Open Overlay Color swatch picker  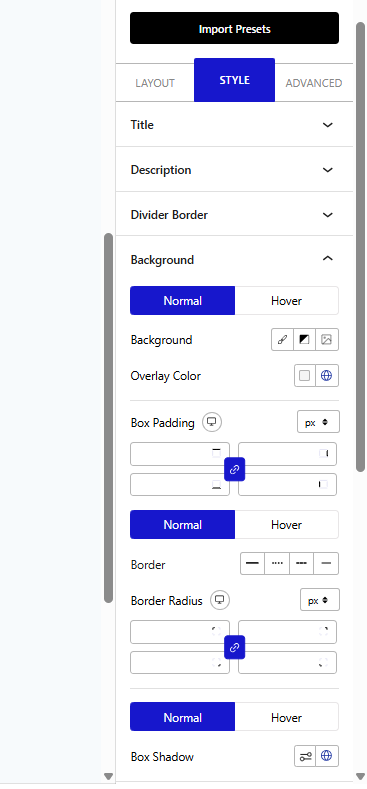tap(305, 375)
